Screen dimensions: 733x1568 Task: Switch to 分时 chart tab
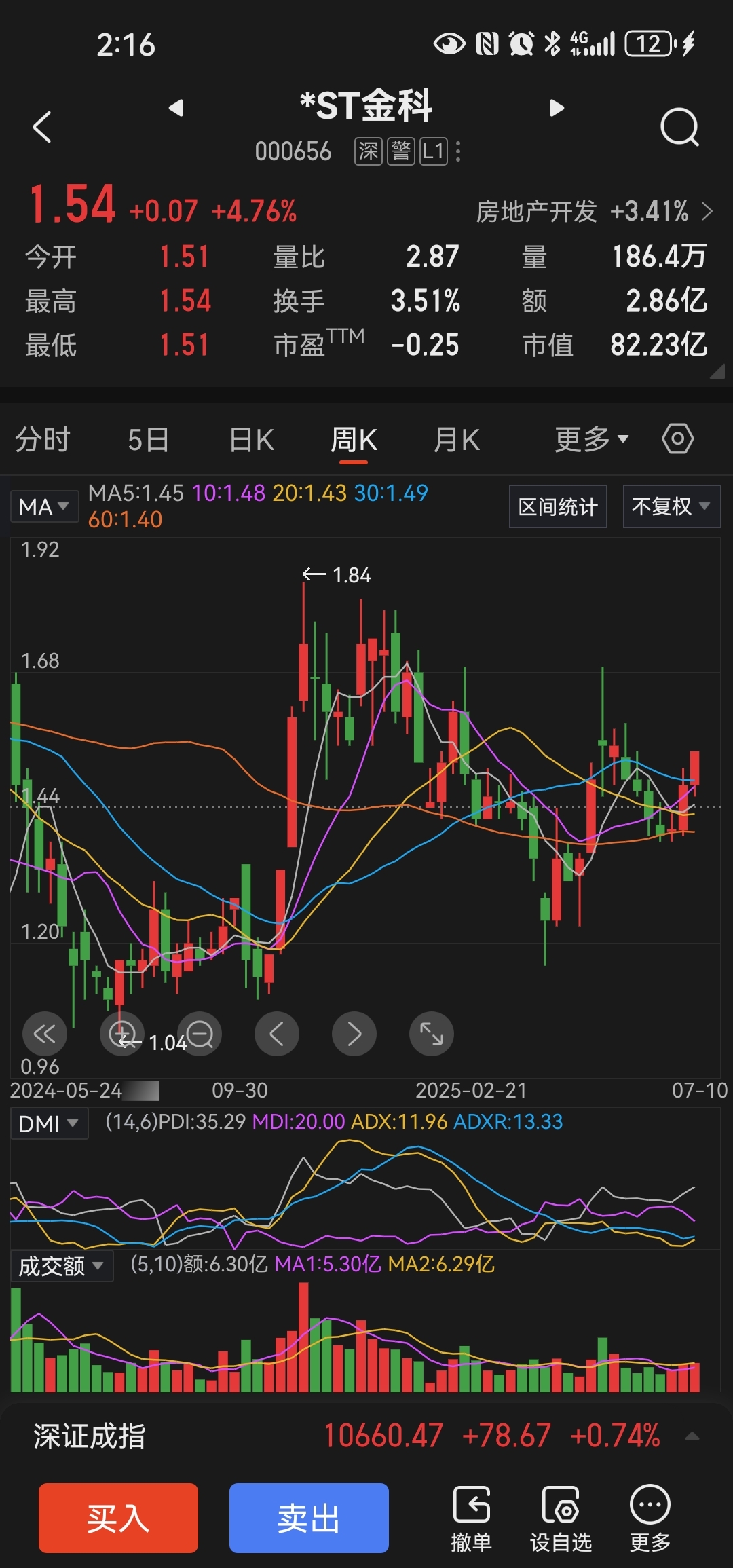click(43, 440)
